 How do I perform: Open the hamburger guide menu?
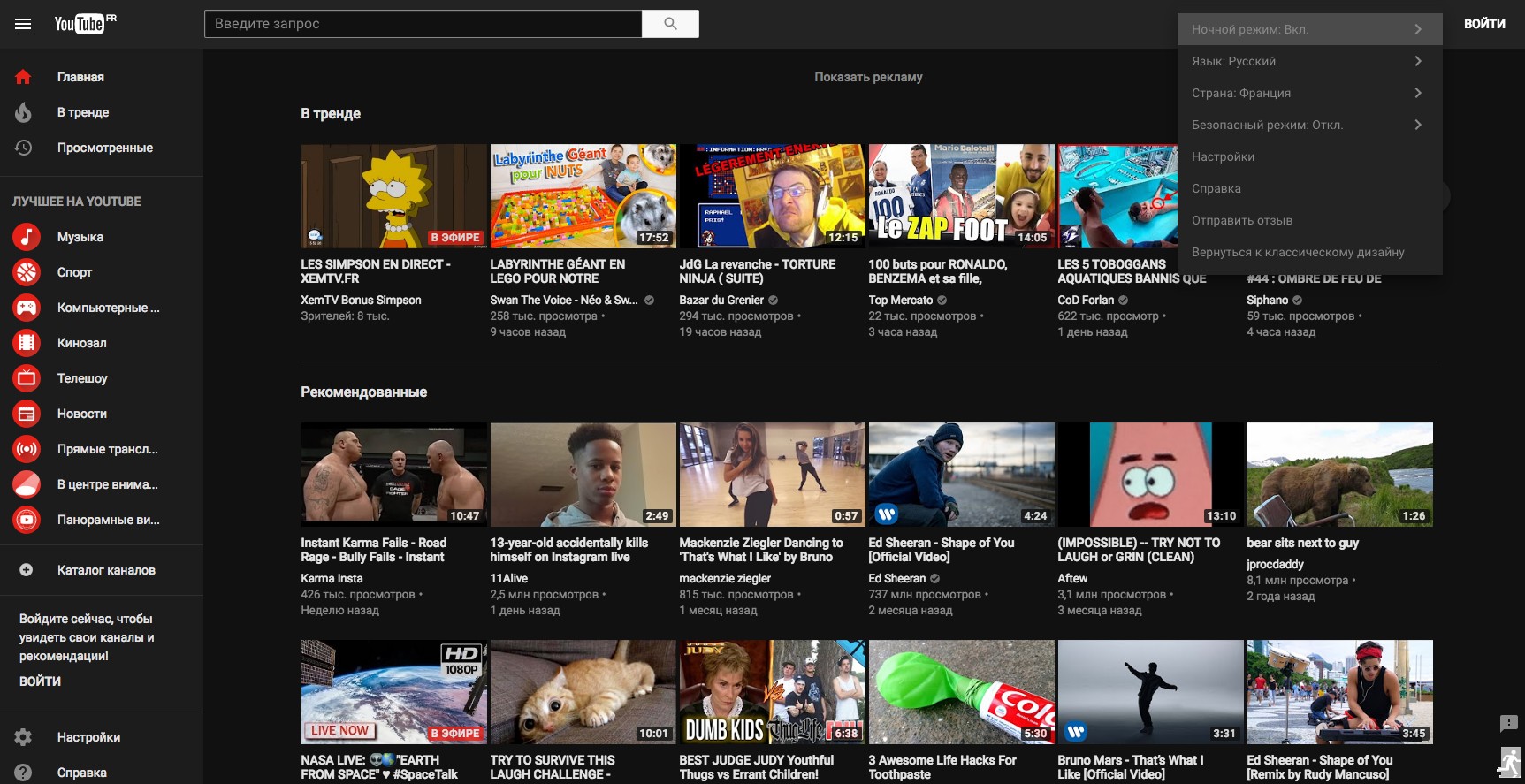coord(23,24)
